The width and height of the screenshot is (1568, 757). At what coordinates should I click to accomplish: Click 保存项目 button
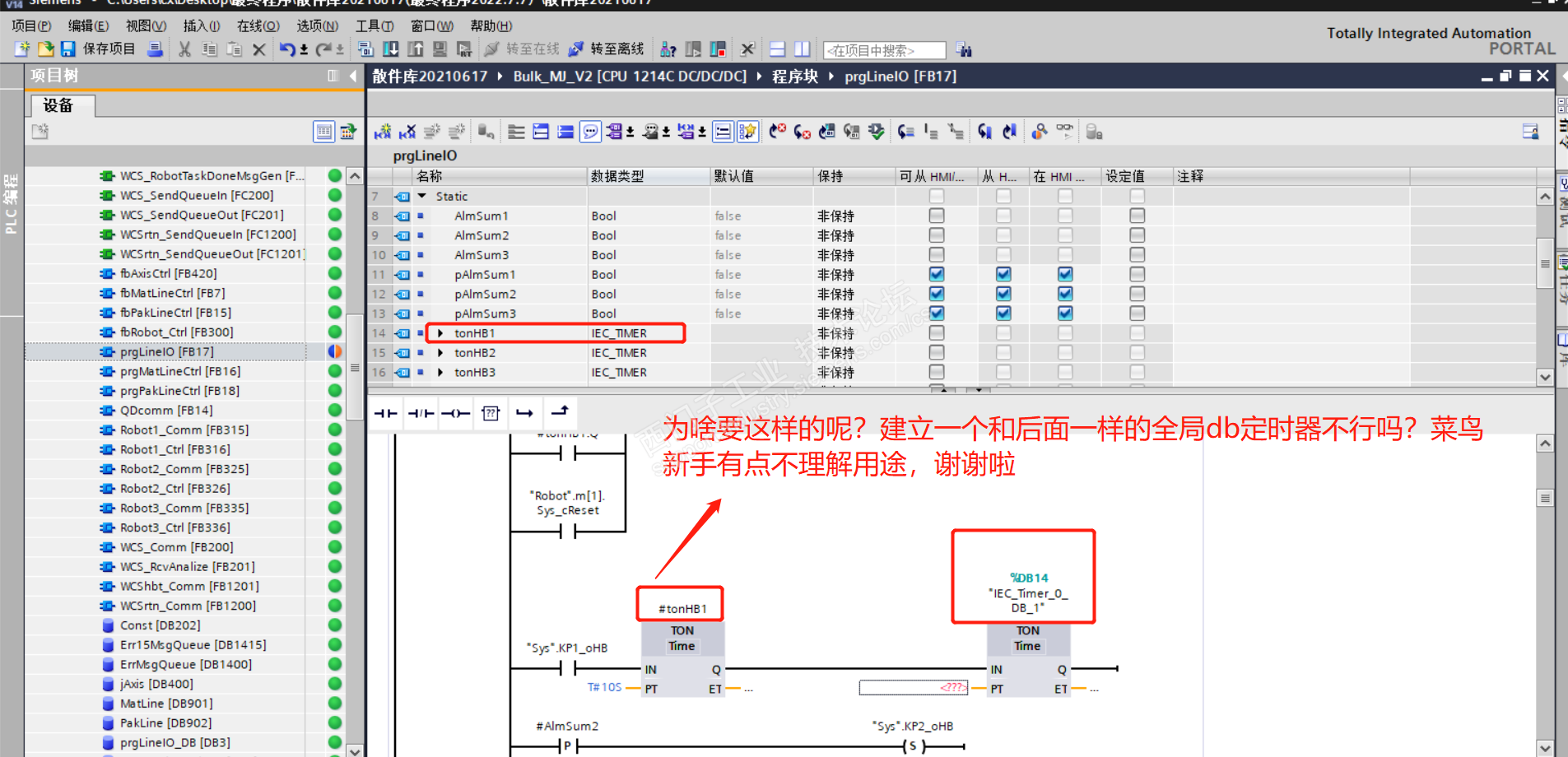[98, 49]
